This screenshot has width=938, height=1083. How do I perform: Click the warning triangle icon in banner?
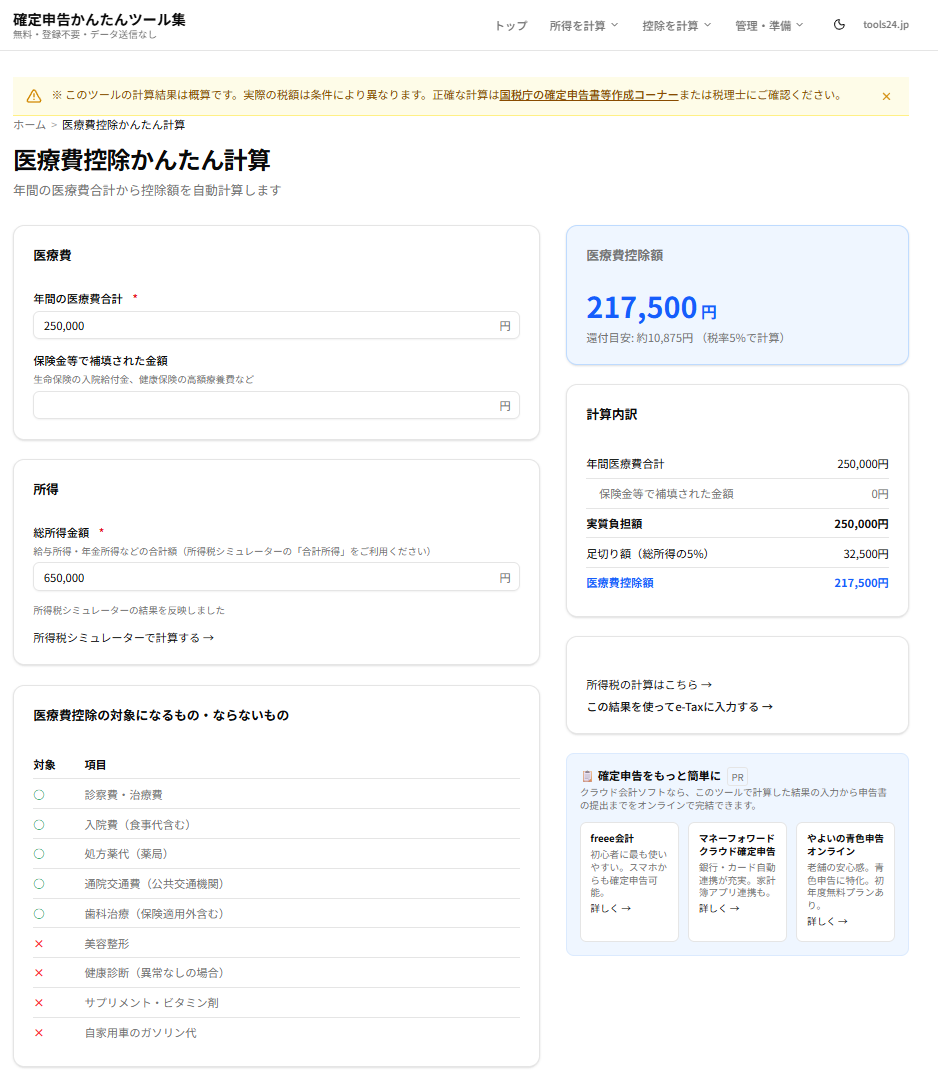(x=34, y=96)
